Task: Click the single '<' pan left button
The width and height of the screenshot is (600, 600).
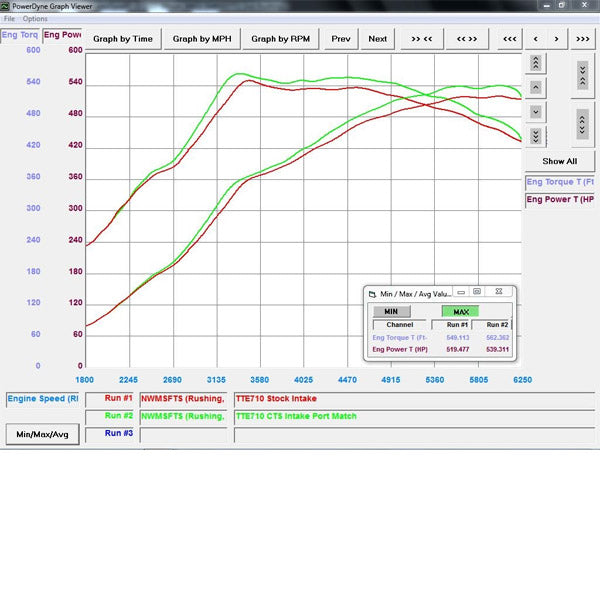Action: (x=536, y=39)
